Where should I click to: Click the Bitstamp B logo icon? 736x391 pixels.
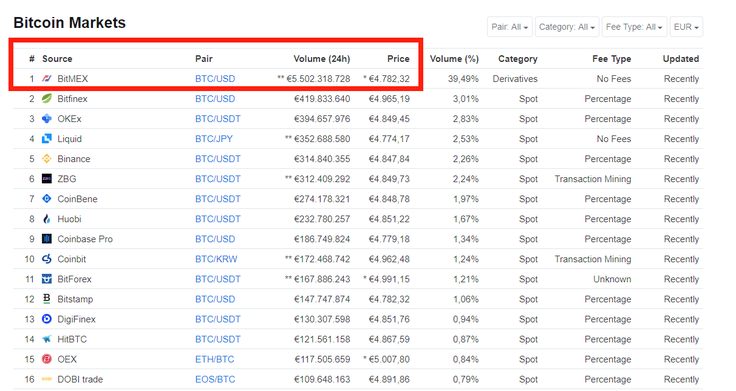(46, 299)
